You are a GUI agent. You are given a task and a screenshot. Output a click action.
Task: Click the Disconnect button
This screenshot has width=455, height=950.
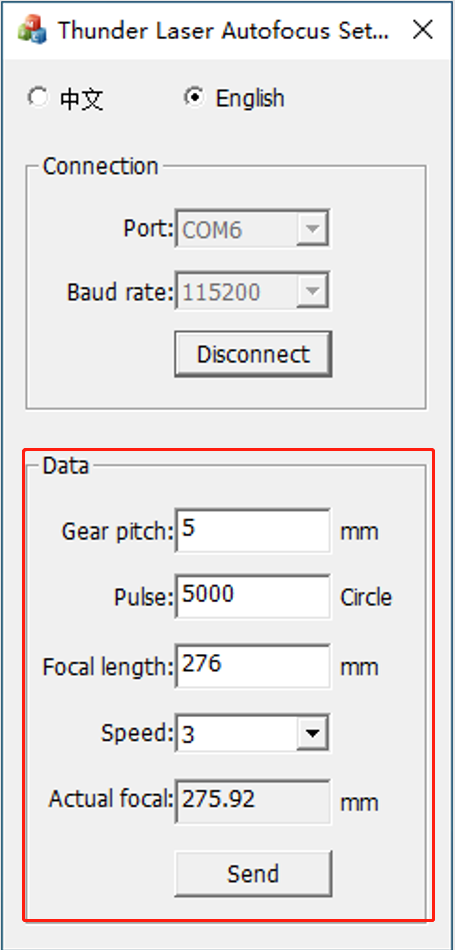[253, 354]
